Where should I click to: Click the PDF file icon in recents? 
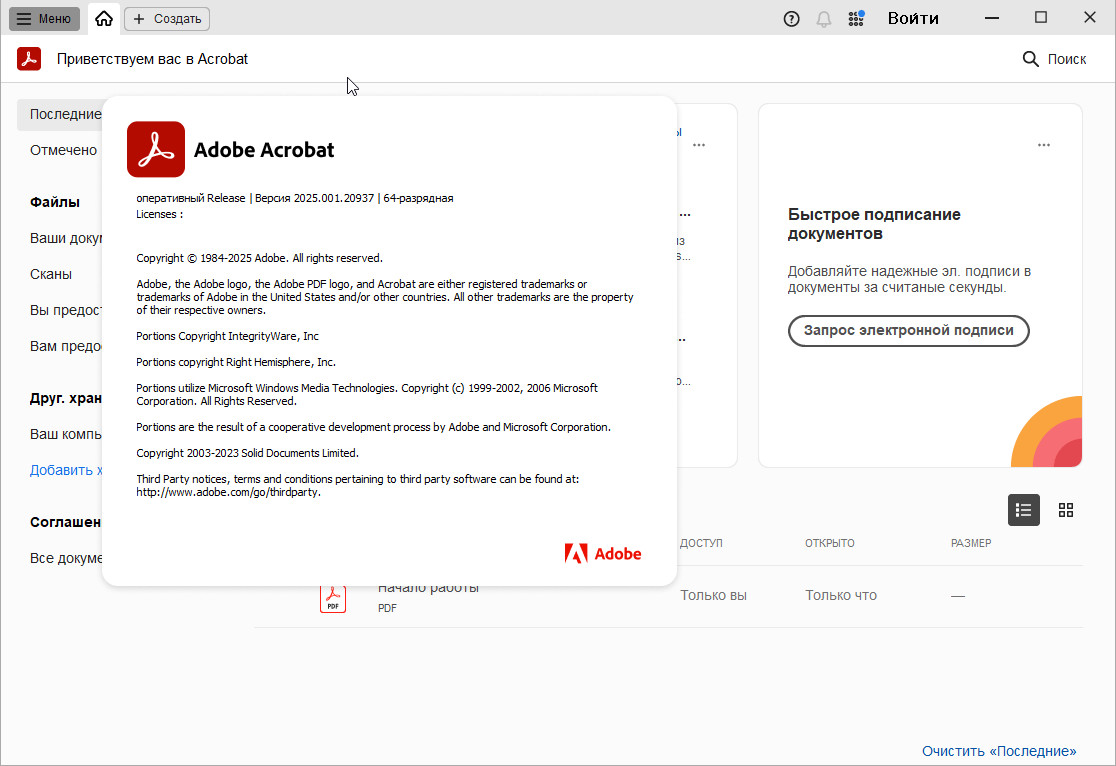pos(333,598)
